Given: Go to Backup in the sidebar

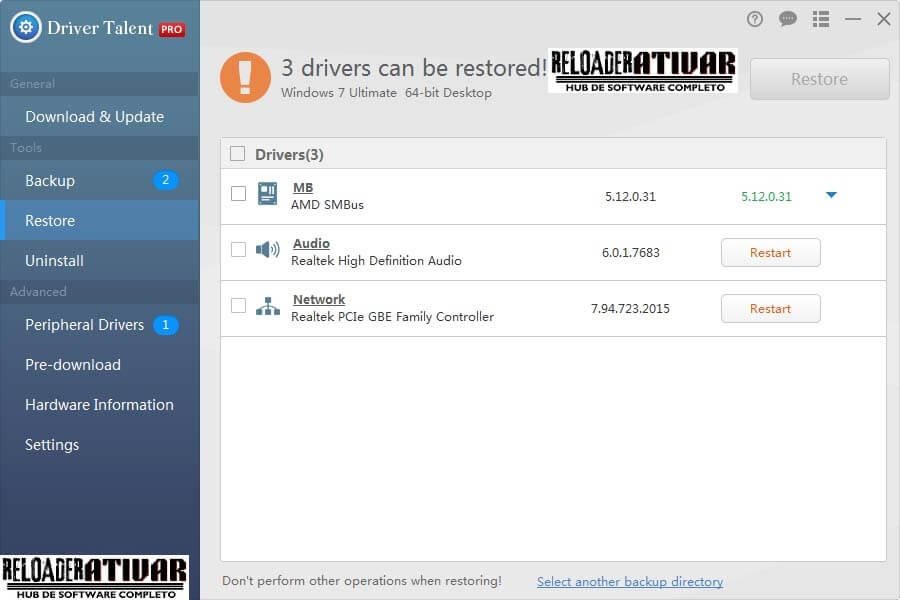Looking at the screenshot, I should click(100, 180).
